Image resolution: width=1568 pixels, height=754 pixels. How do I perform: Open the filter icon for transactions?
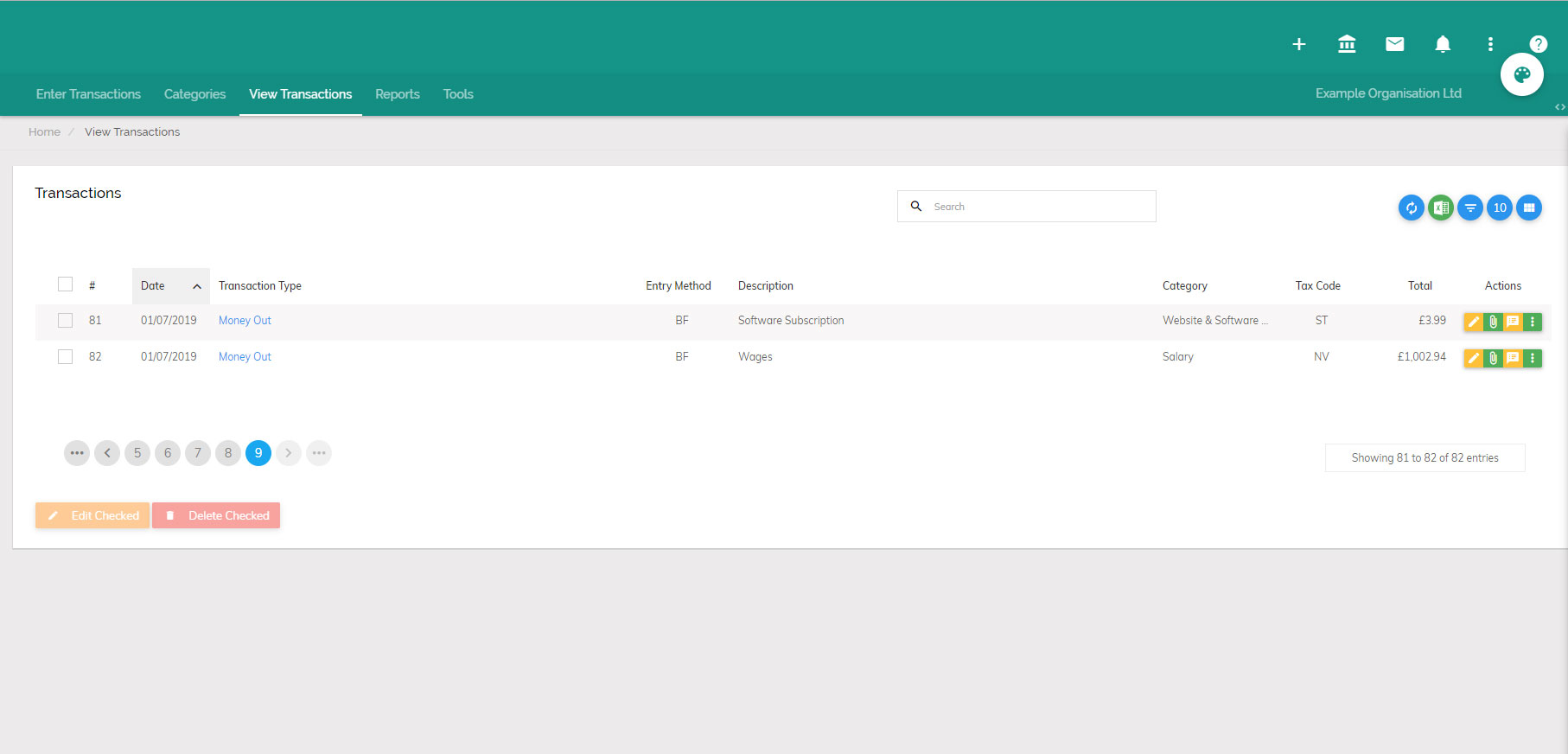click(1470, 208)
